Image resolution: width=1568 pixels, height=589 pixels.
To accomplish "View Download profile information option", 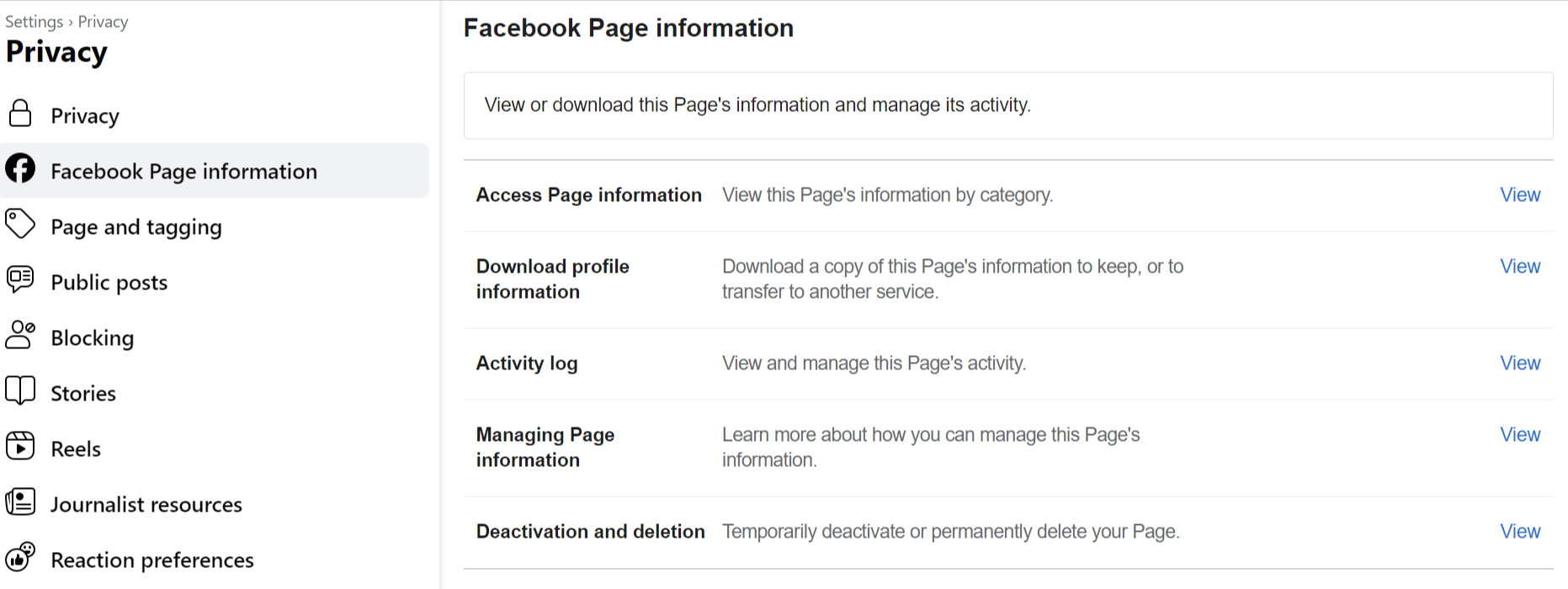I will coord(1520,266).
